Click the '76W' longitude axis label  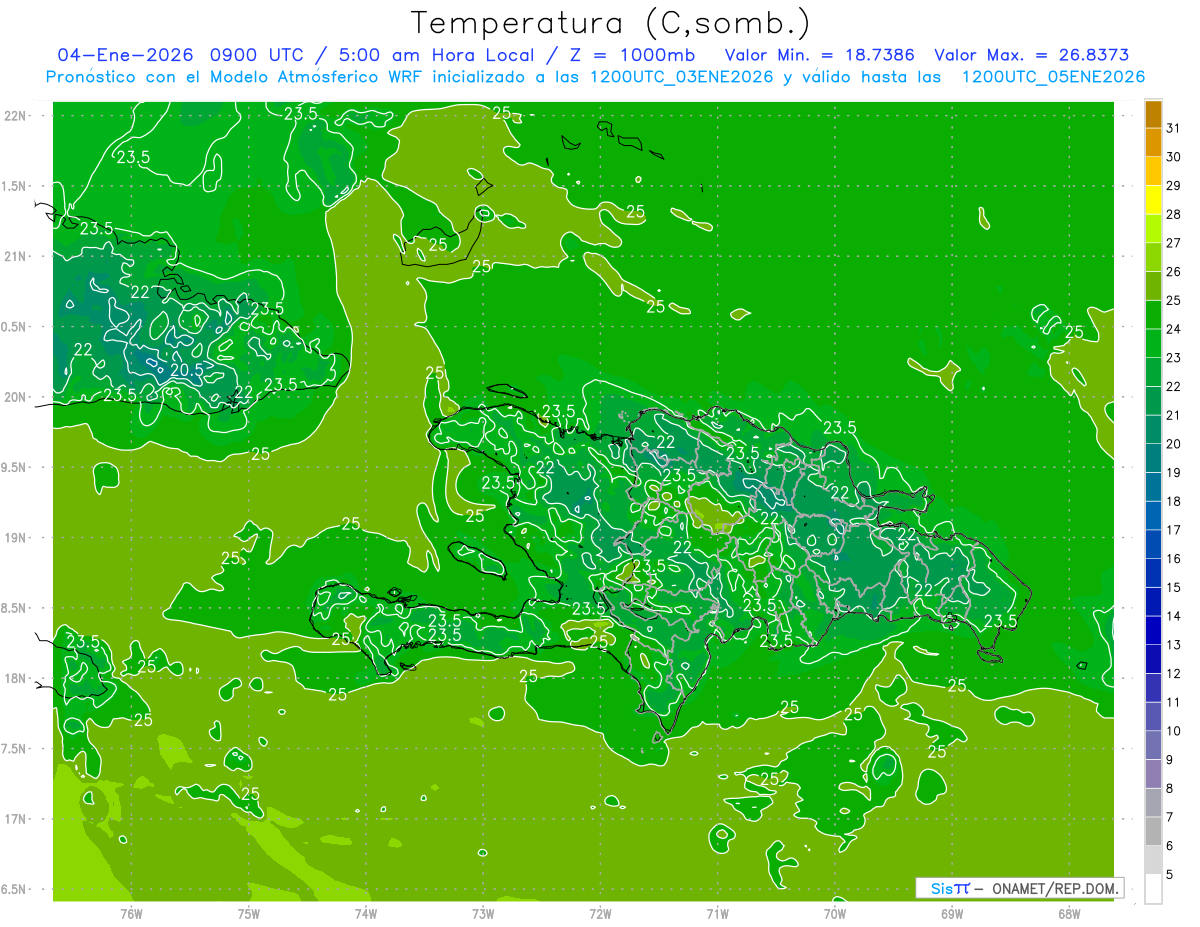pos(131,913)
